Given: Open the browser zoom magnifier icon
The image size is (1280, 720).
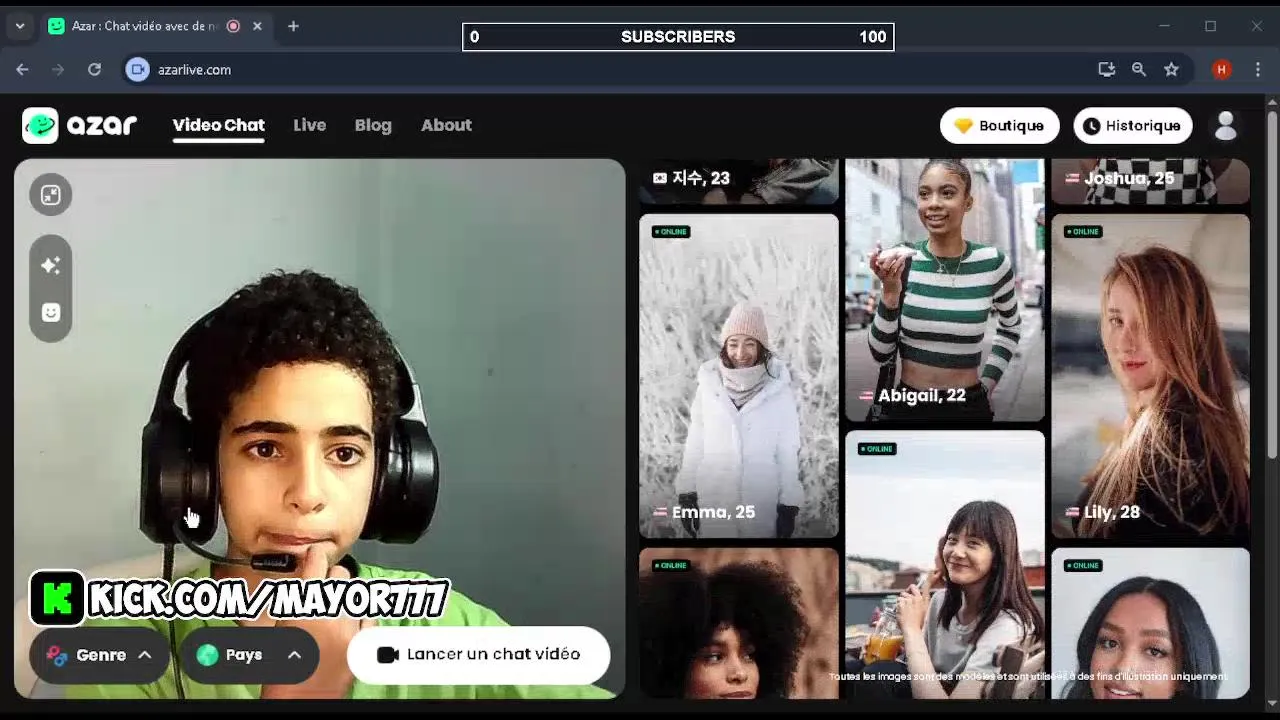Looking at the screenshot, I should (1139, 69).
